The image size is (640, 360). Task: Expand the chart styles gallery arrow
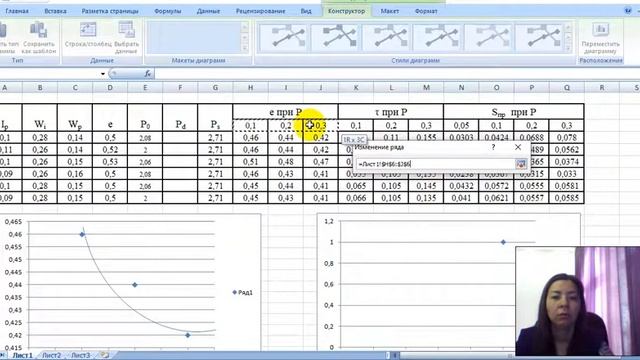coord(568,48)
